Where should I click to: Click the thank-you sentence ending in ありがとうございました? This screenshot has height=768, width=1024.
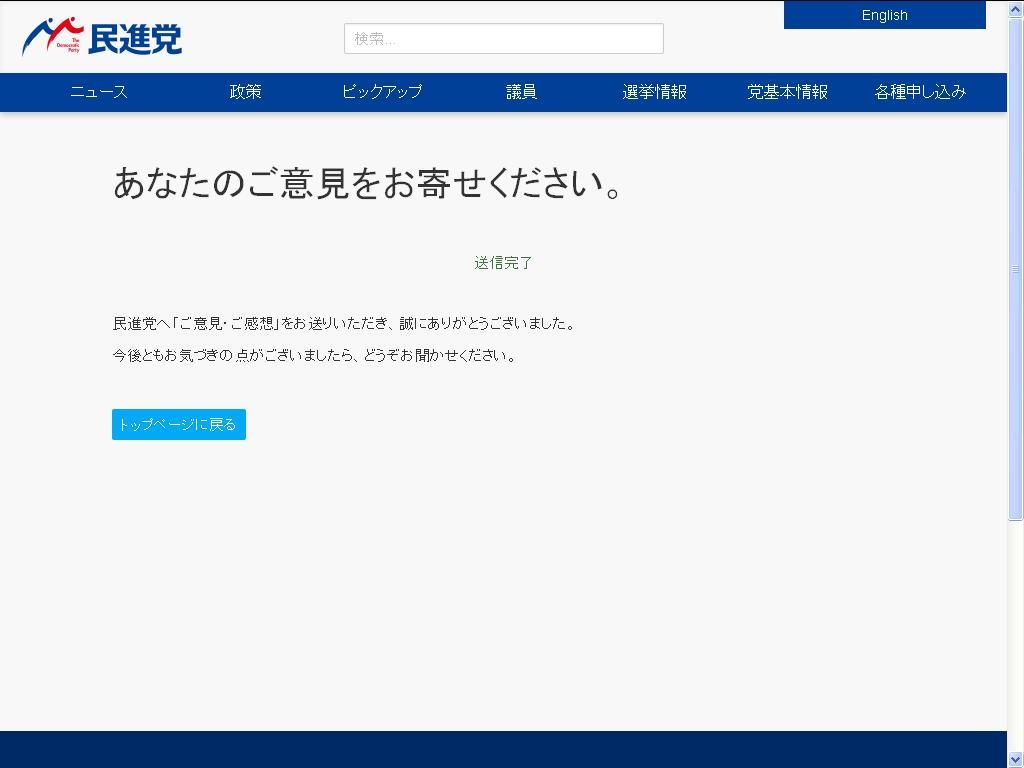click(344, 324)
